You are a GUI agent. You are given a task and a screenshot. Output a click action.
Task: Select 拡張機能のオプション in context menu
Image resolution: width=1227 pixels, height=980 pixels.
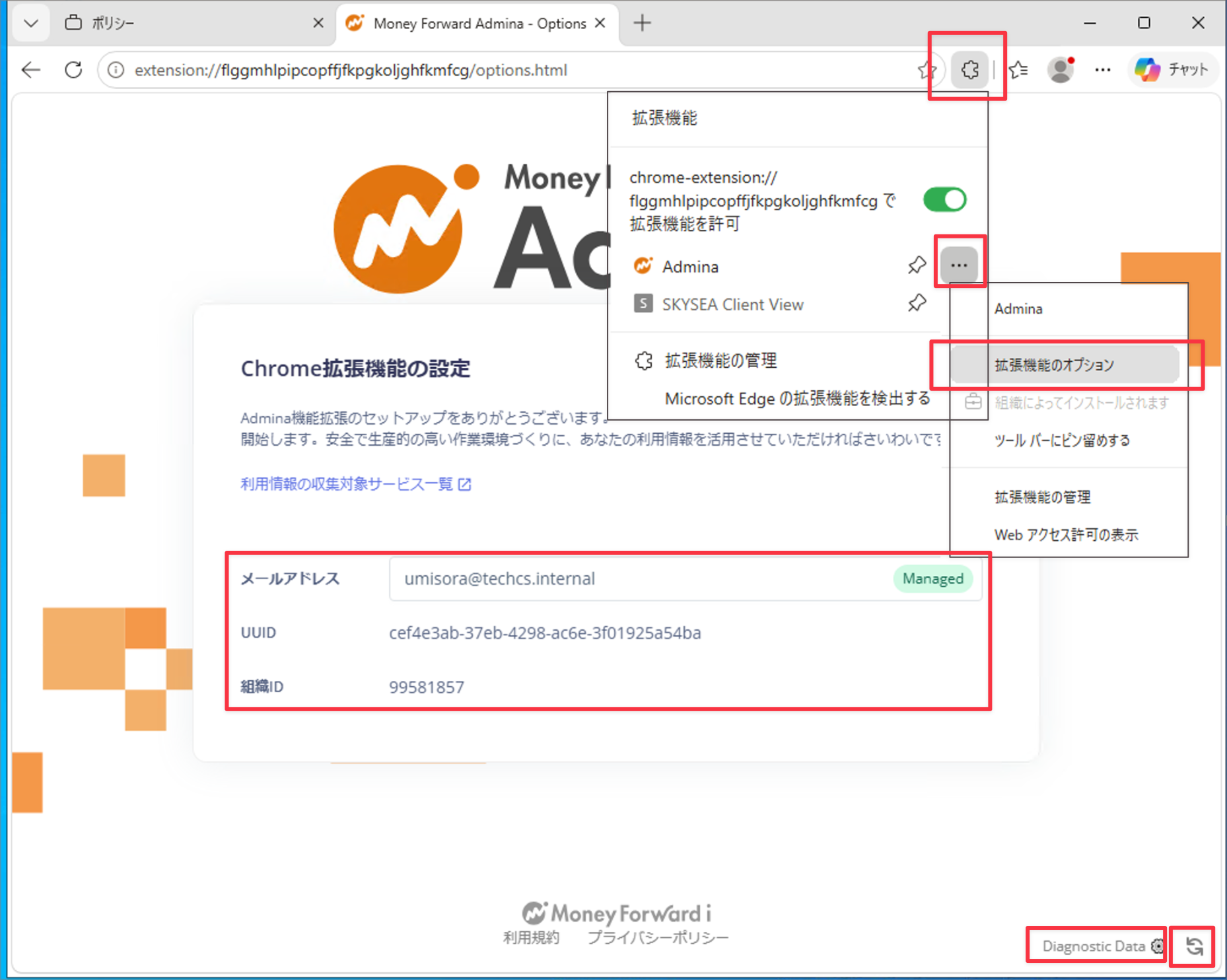tap(1065, 365)
